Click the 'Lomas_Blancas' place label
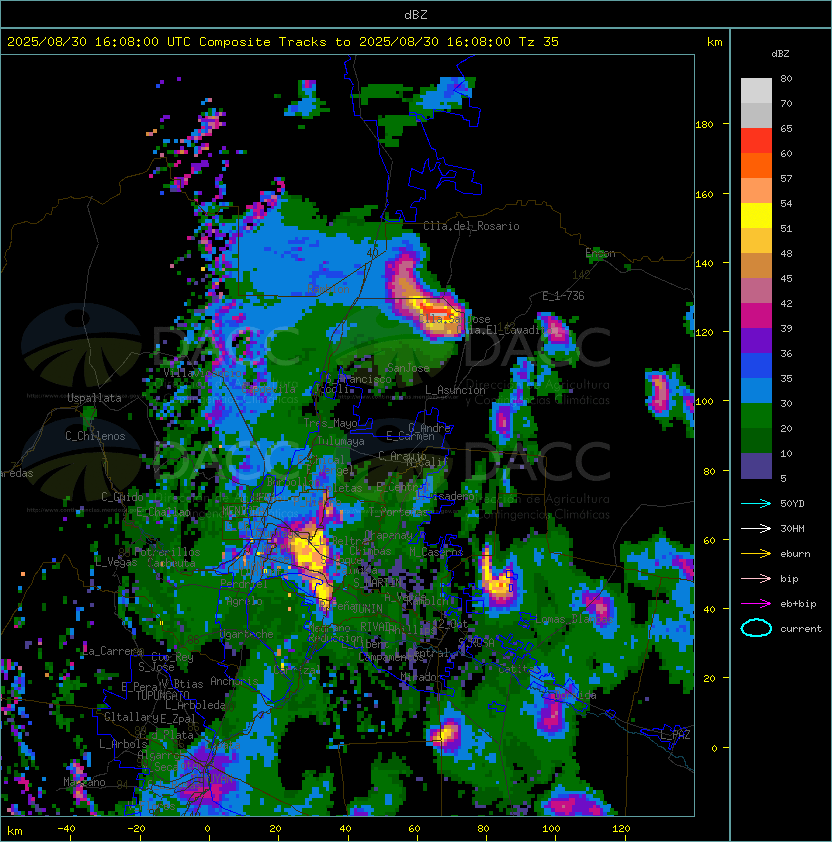This screenshot has width=832, height=842. pos(574,619)
